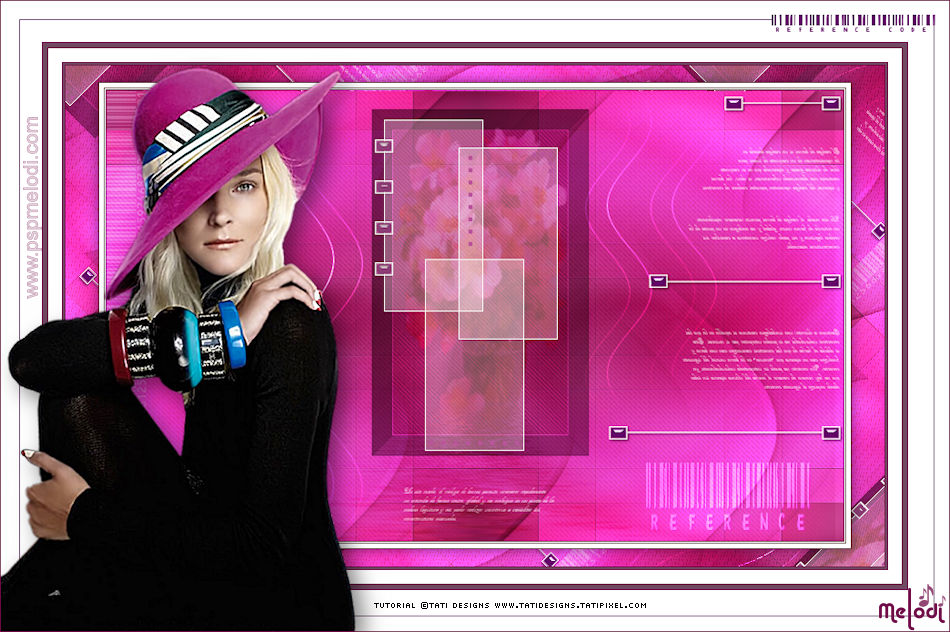The image size is (950, 632).
Task: Click the lowest small square button beside flower frame
Action: [x=384, y=268]
